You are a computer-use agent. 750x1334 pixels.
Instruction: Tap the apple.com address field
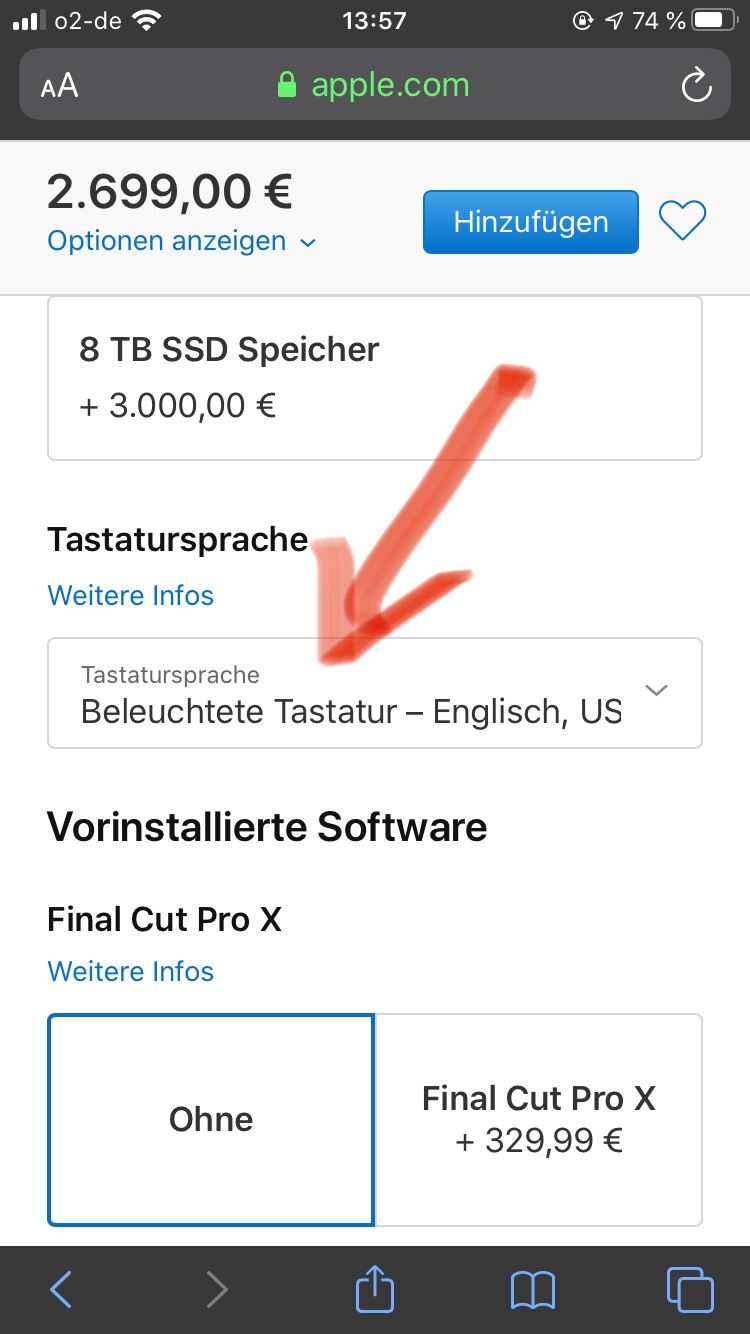(x=389, y=86)
